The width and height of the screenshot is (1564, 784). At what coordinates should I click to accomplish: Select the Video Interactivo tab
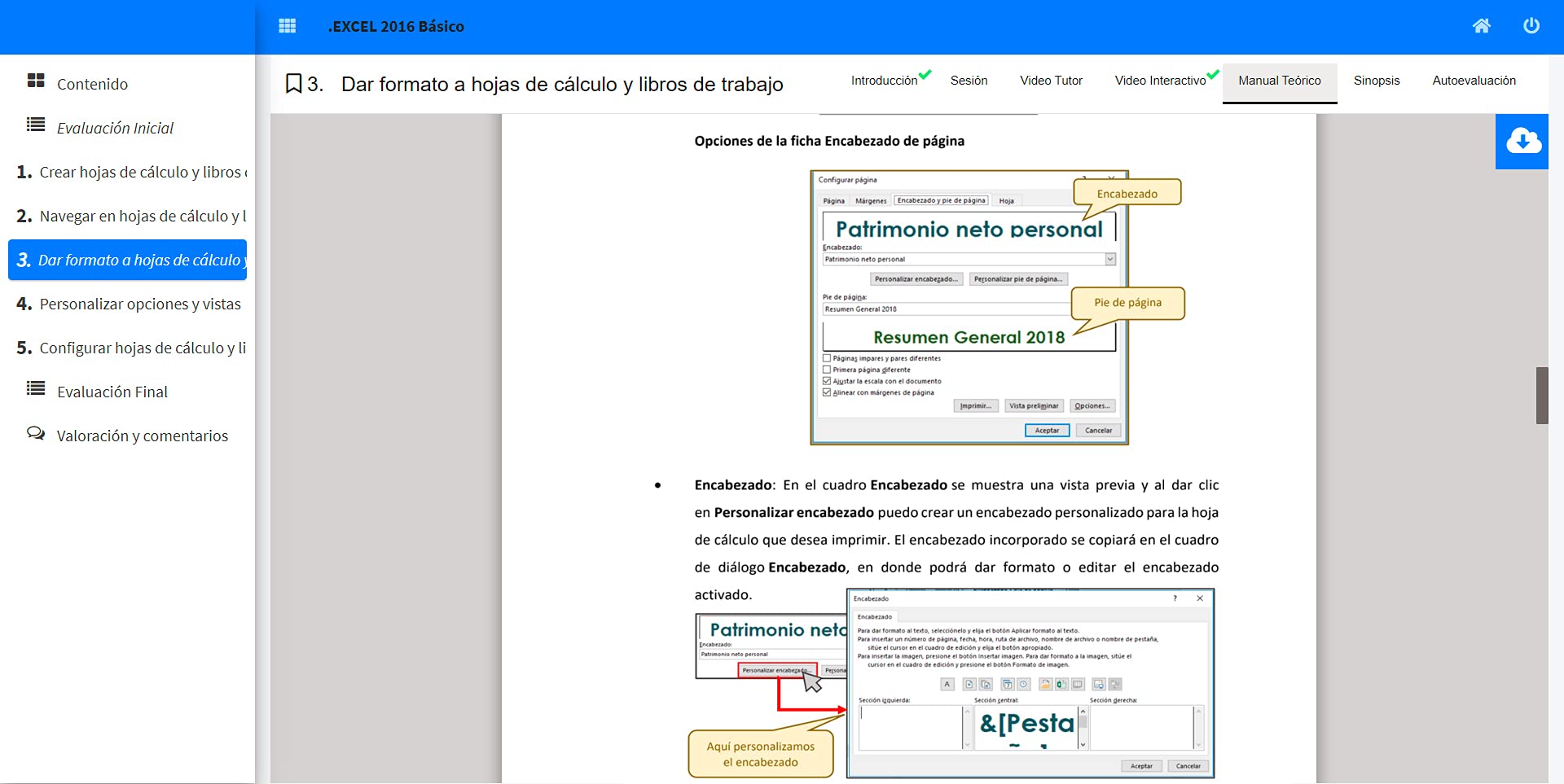click(x=1160, y=81)
